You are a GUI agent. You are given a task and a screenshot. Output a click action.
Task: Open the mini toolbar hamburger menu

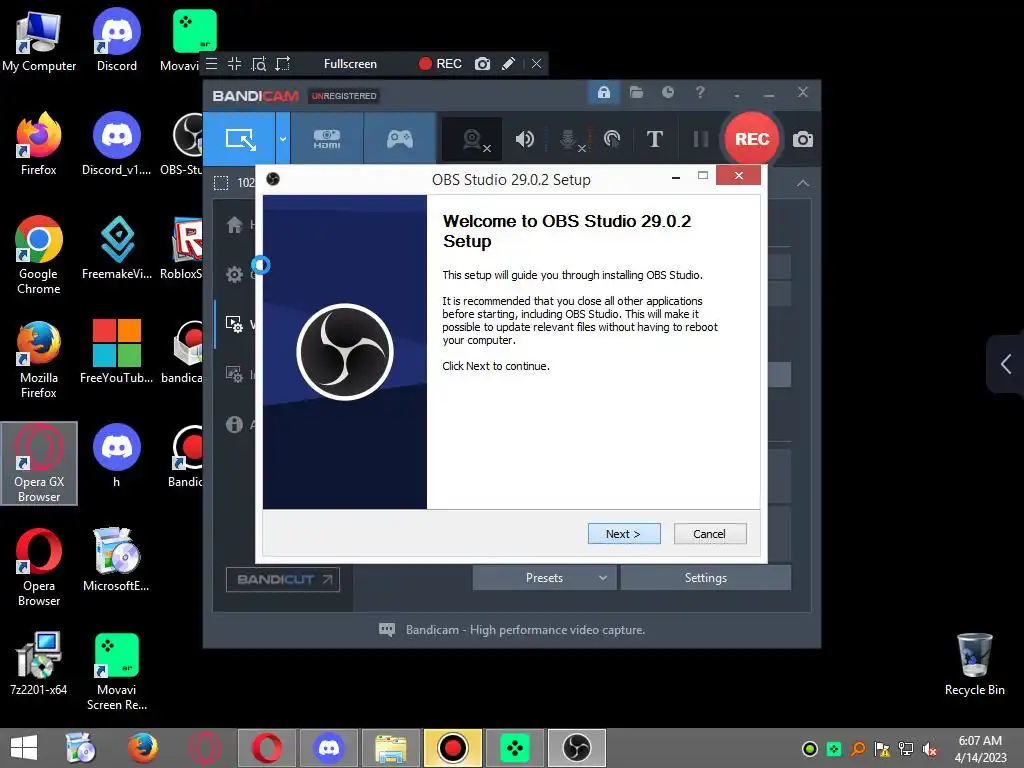pos(212,64)
